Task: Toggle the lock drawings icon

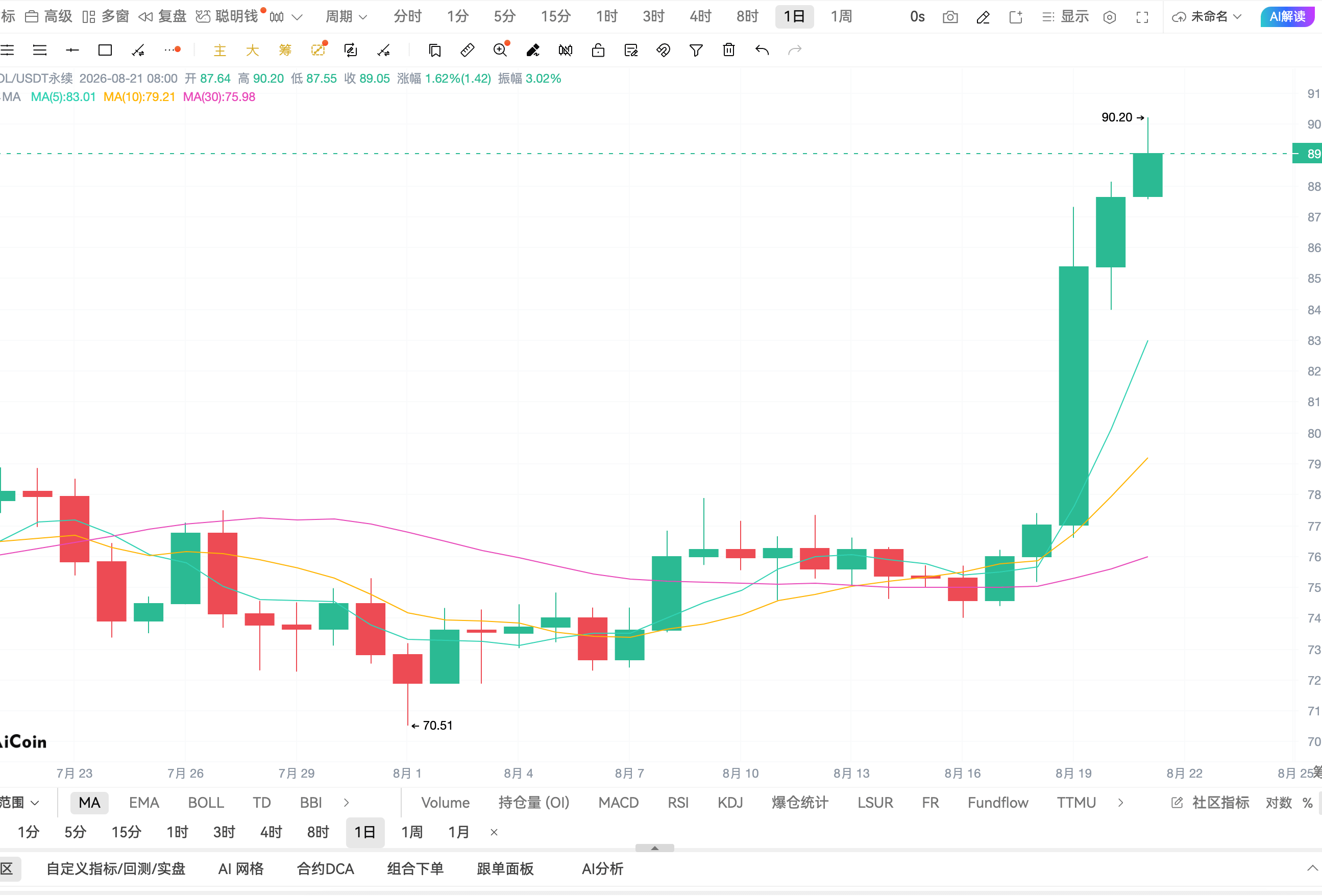Action: click(x=598, y=51)
